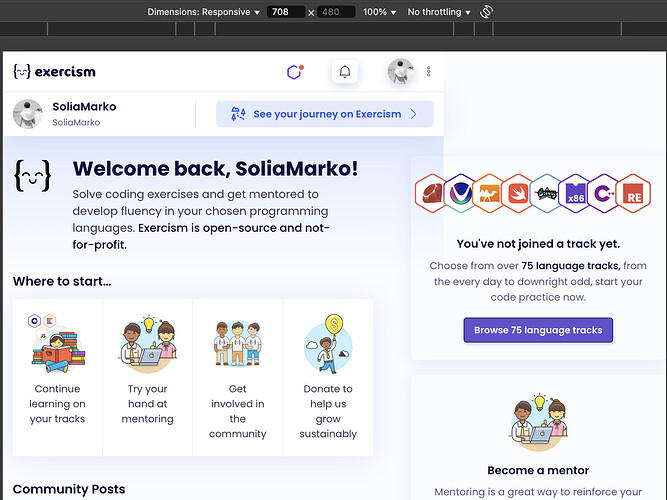The height and width of the screenshot is (500, 667).
Task: Click the Exercism logo in header
Action: click(x=54, y=71)
